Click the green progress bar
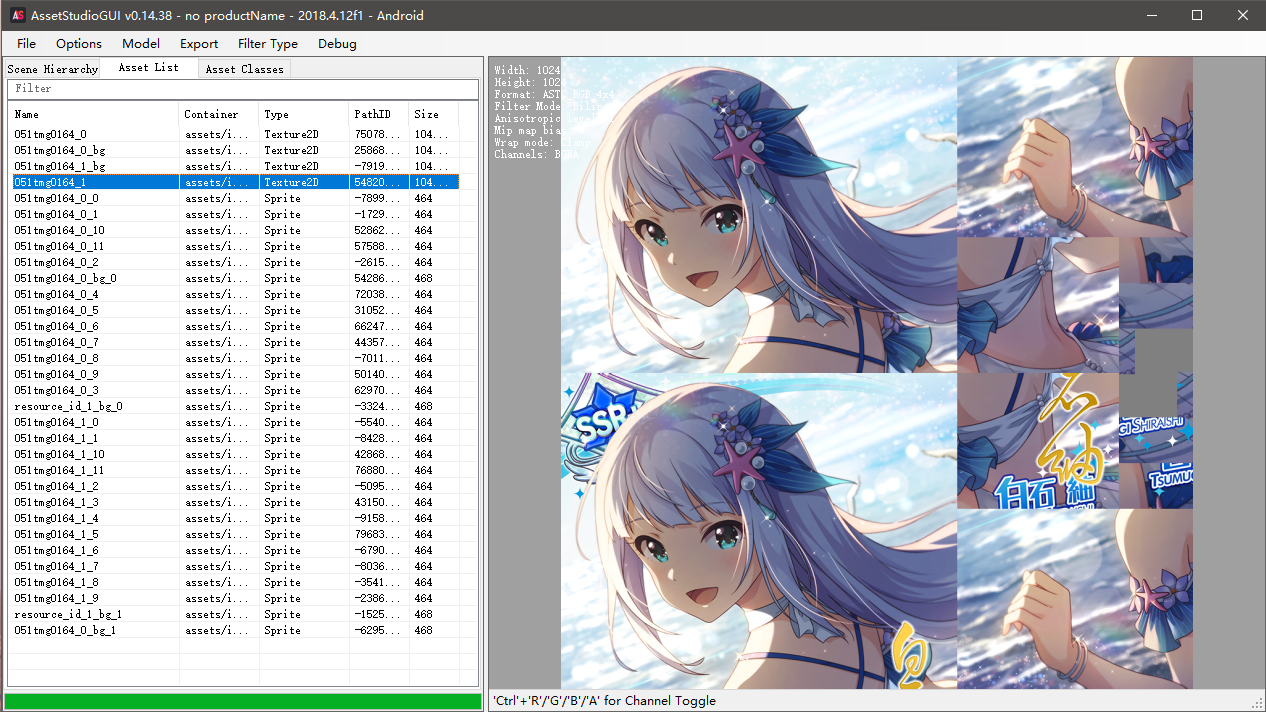Image resolution: width=1266 pixels, height=712 pixels. (x=243, y=701)
